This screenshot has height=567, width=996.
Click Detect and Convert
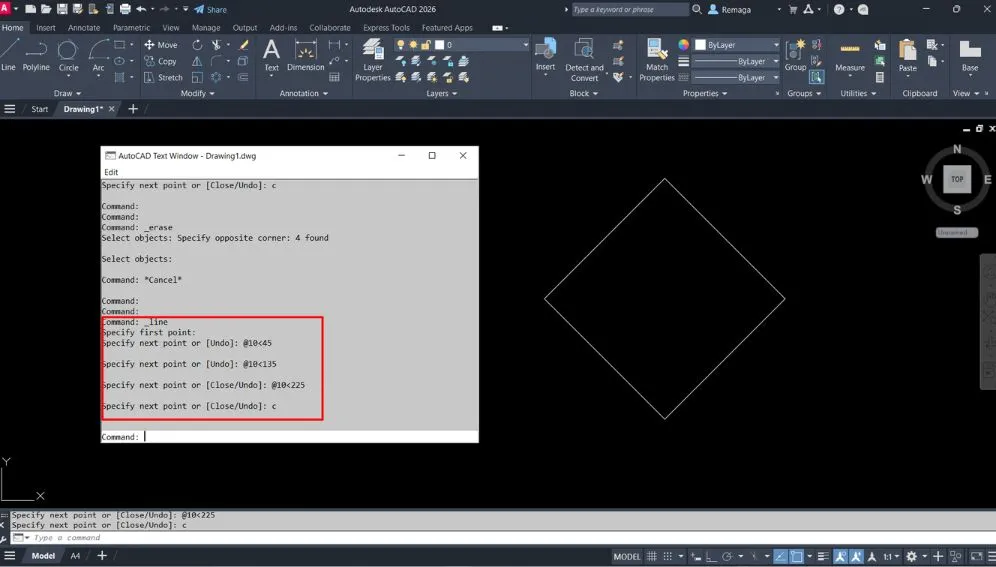point(584,60)
